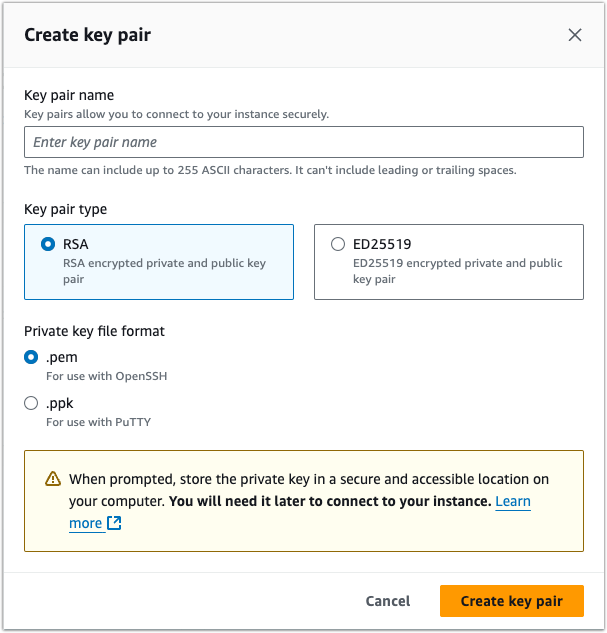Click the Key pair type heading

(x=66, y=209)
